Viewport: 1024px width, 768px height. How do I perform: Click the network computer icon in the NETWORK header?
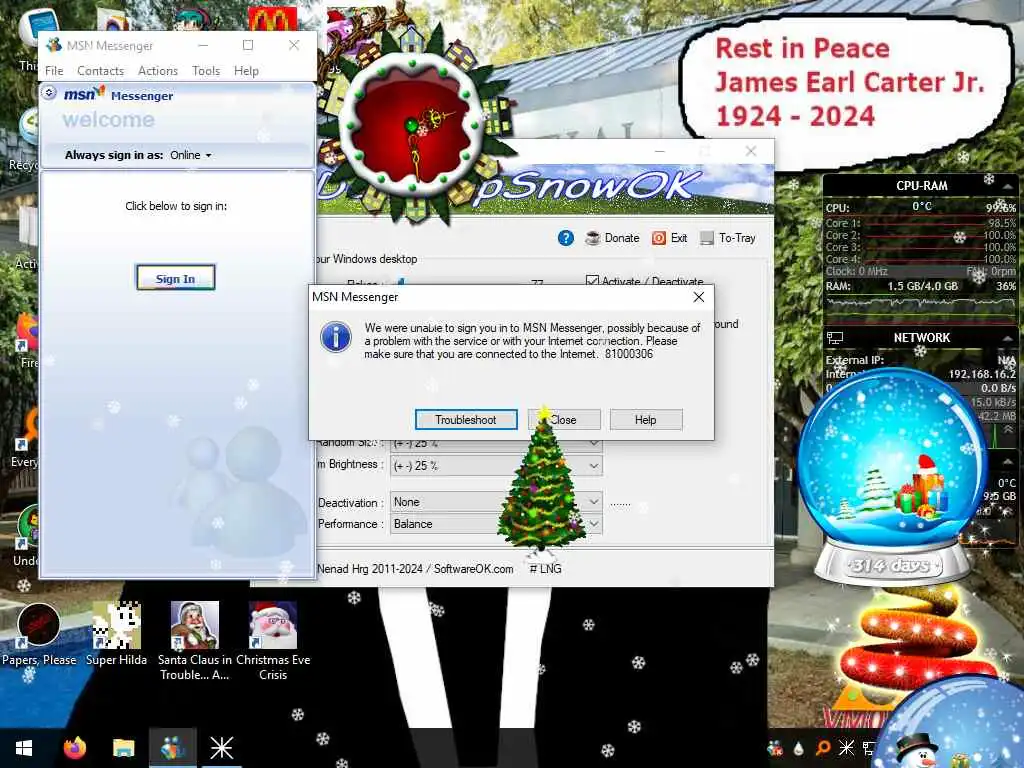835,338
